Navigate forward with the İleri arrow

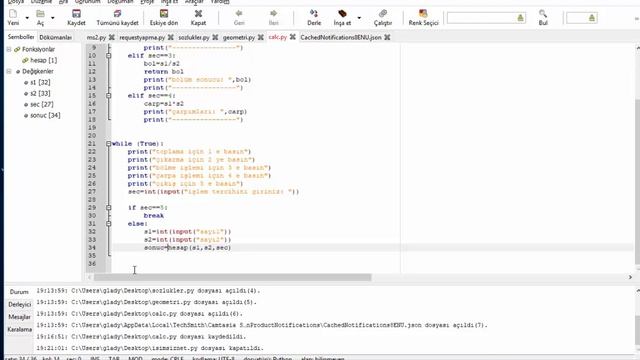pos(273,14)
